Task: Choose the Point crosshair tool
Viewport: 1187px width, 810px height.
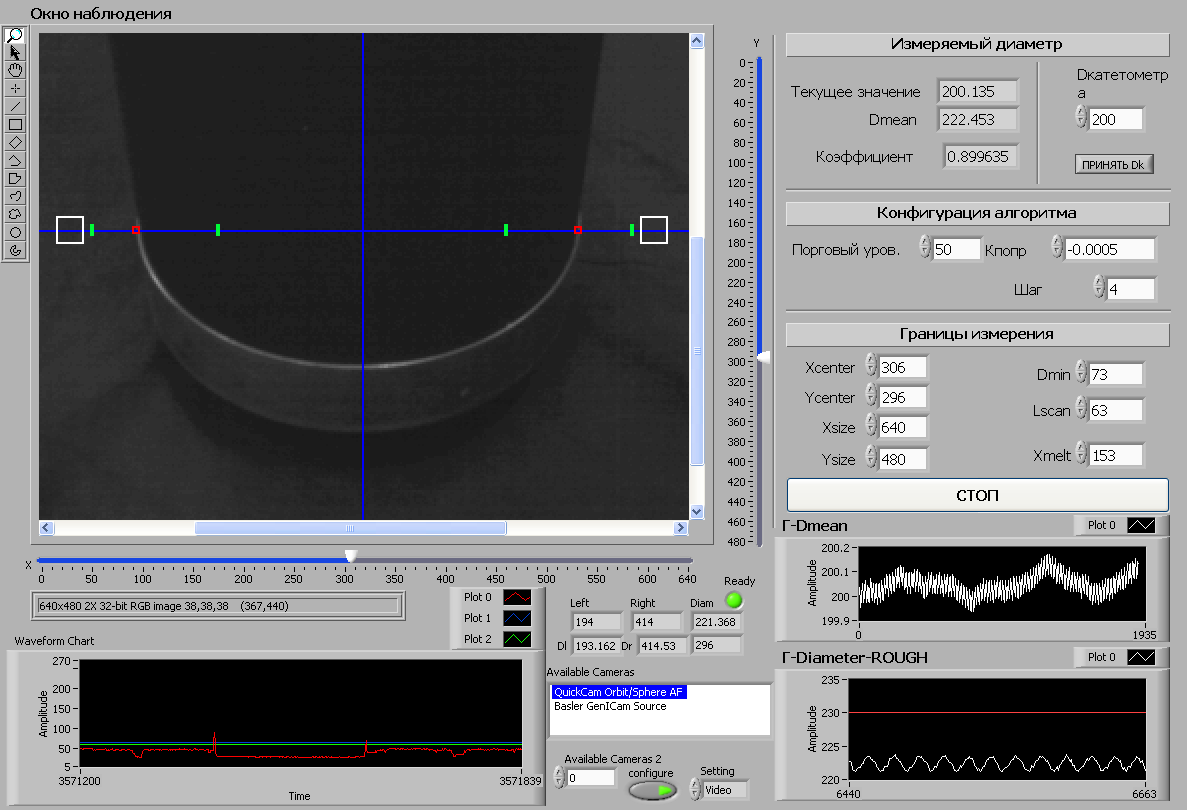Action: (15, 88)
